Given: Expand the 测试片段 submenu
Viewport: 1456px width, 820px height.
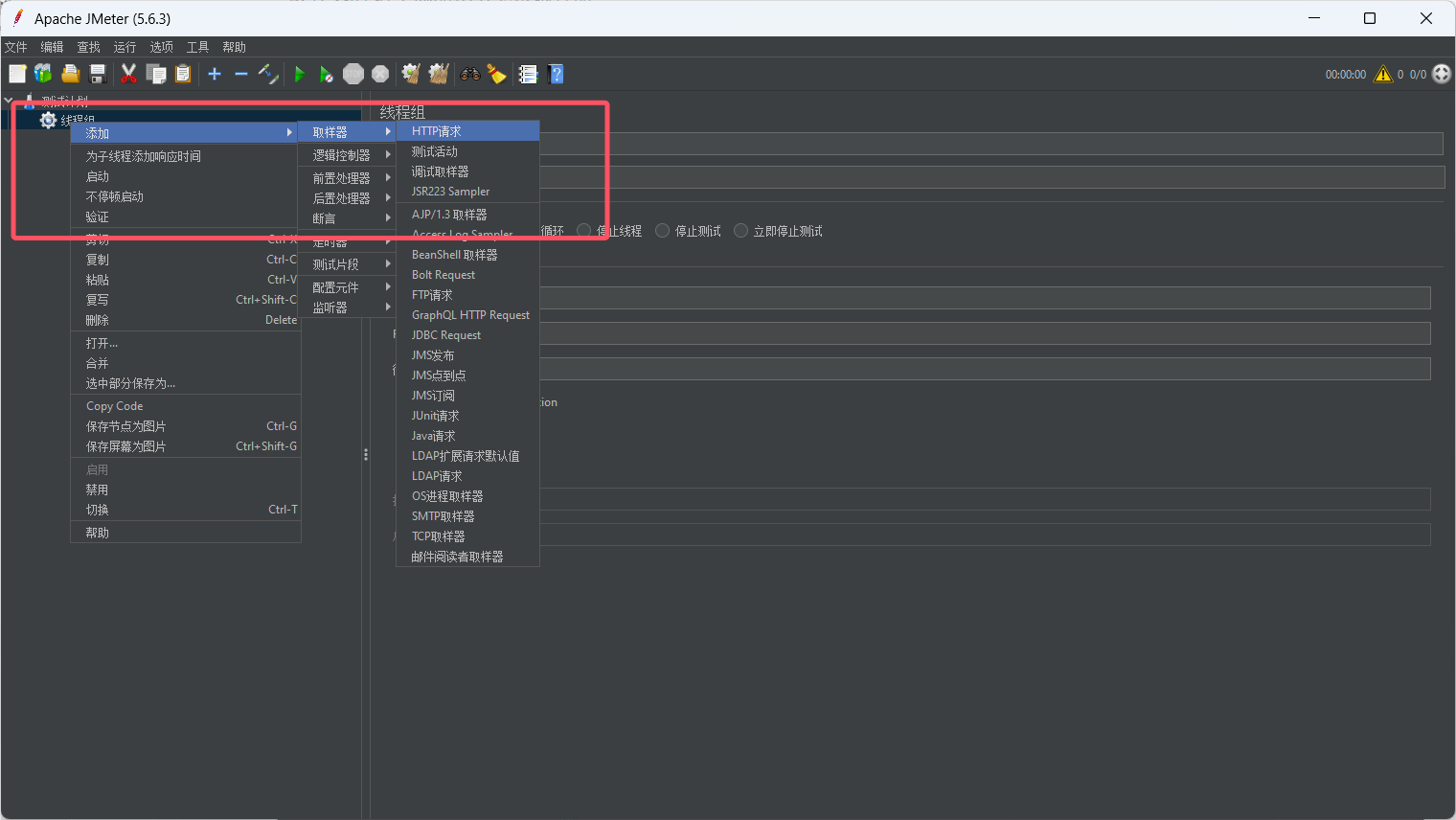Looking at the screenshot, I should pos(347,264).
